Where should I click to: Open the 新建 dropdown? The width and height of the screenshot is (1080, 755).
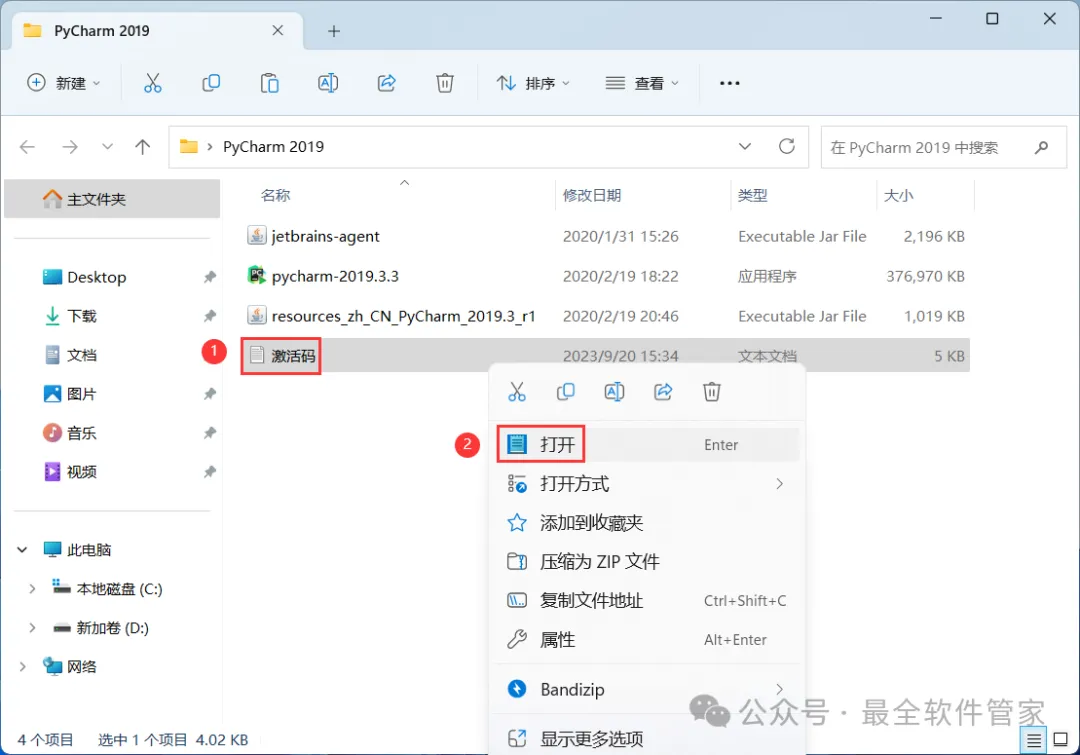pyautogui.click(x=63, y=83)
